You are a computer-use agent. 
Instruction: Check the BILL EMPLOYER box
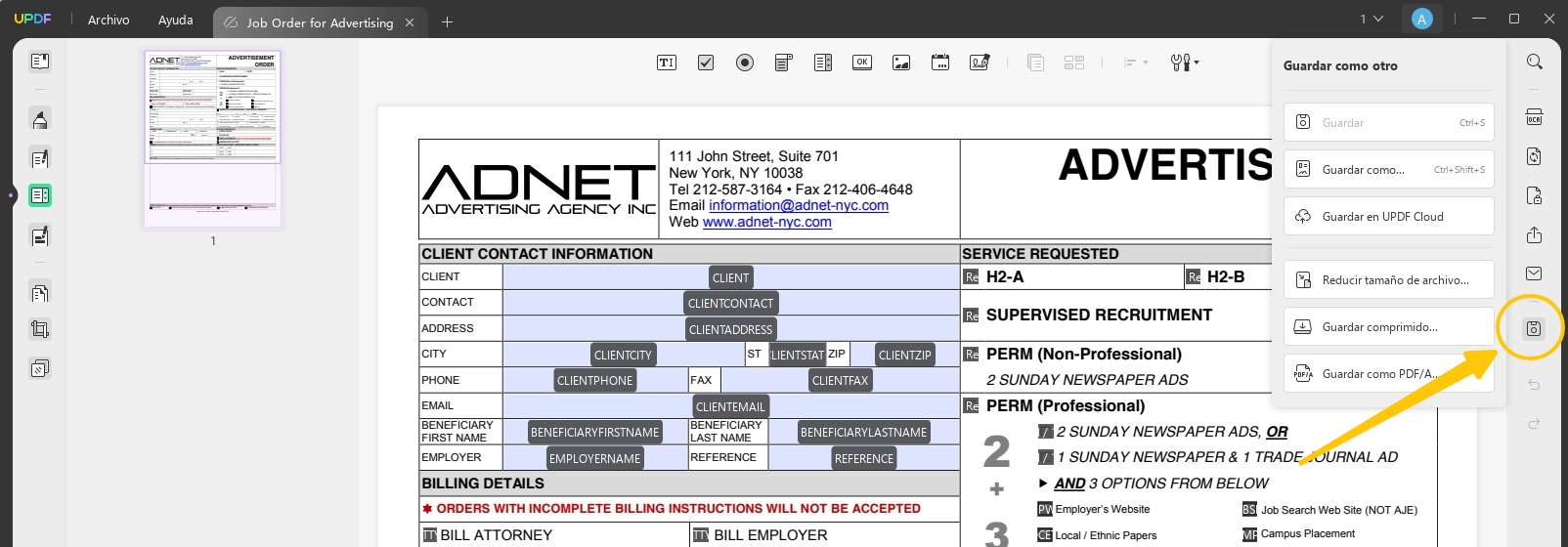pos(700,535)
